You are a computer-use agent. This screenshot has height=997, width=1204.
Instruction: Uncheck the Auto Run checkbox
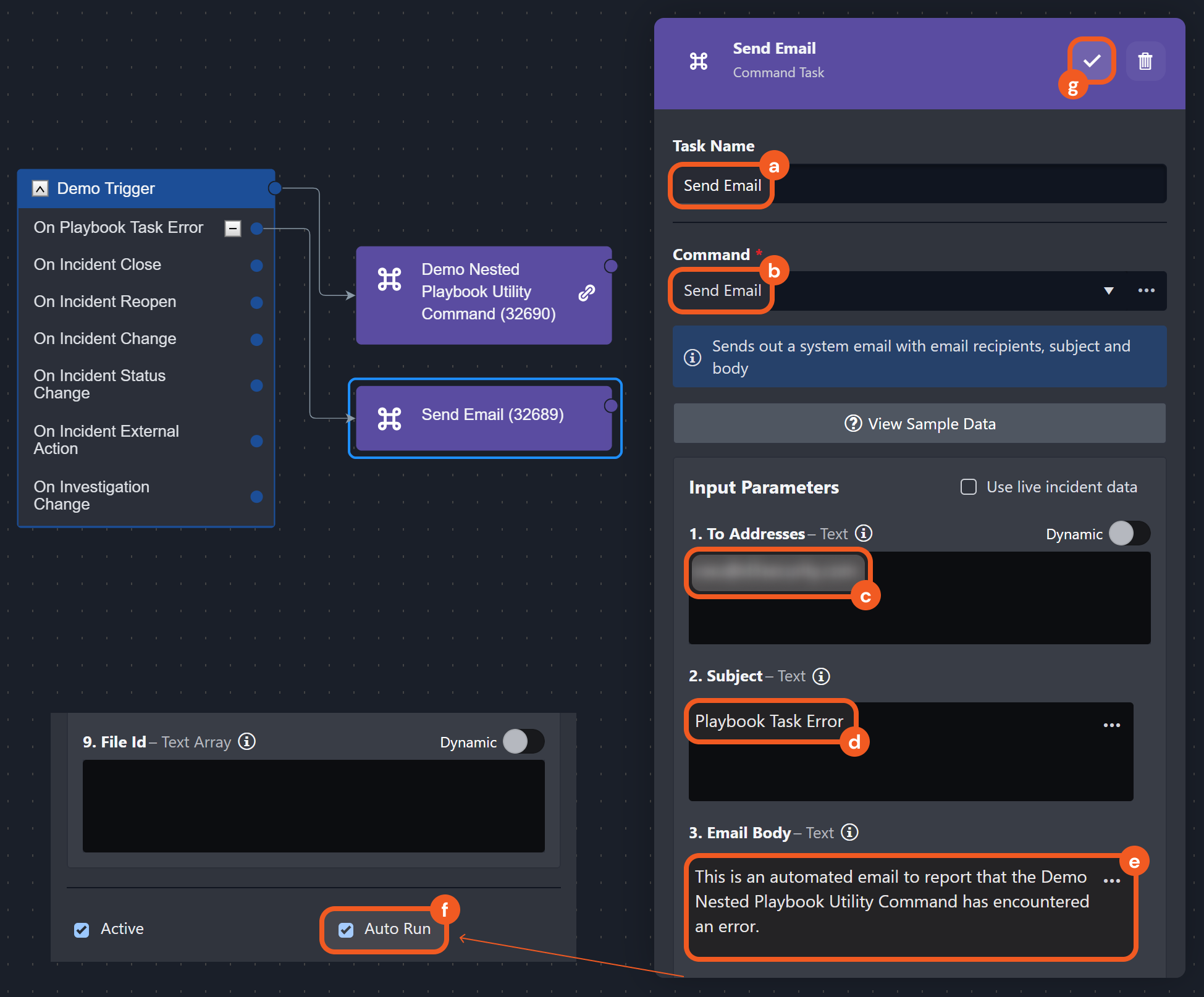tap(346, 930)
